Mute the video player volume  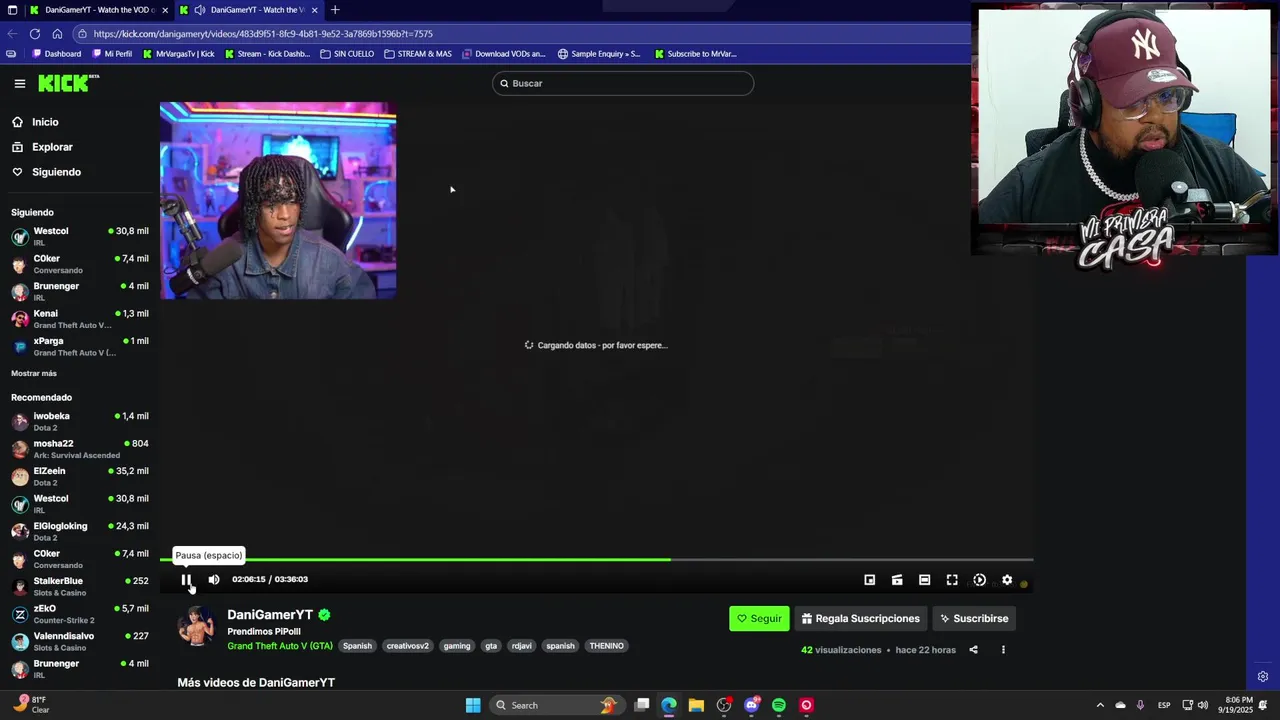tap(214, 579)
